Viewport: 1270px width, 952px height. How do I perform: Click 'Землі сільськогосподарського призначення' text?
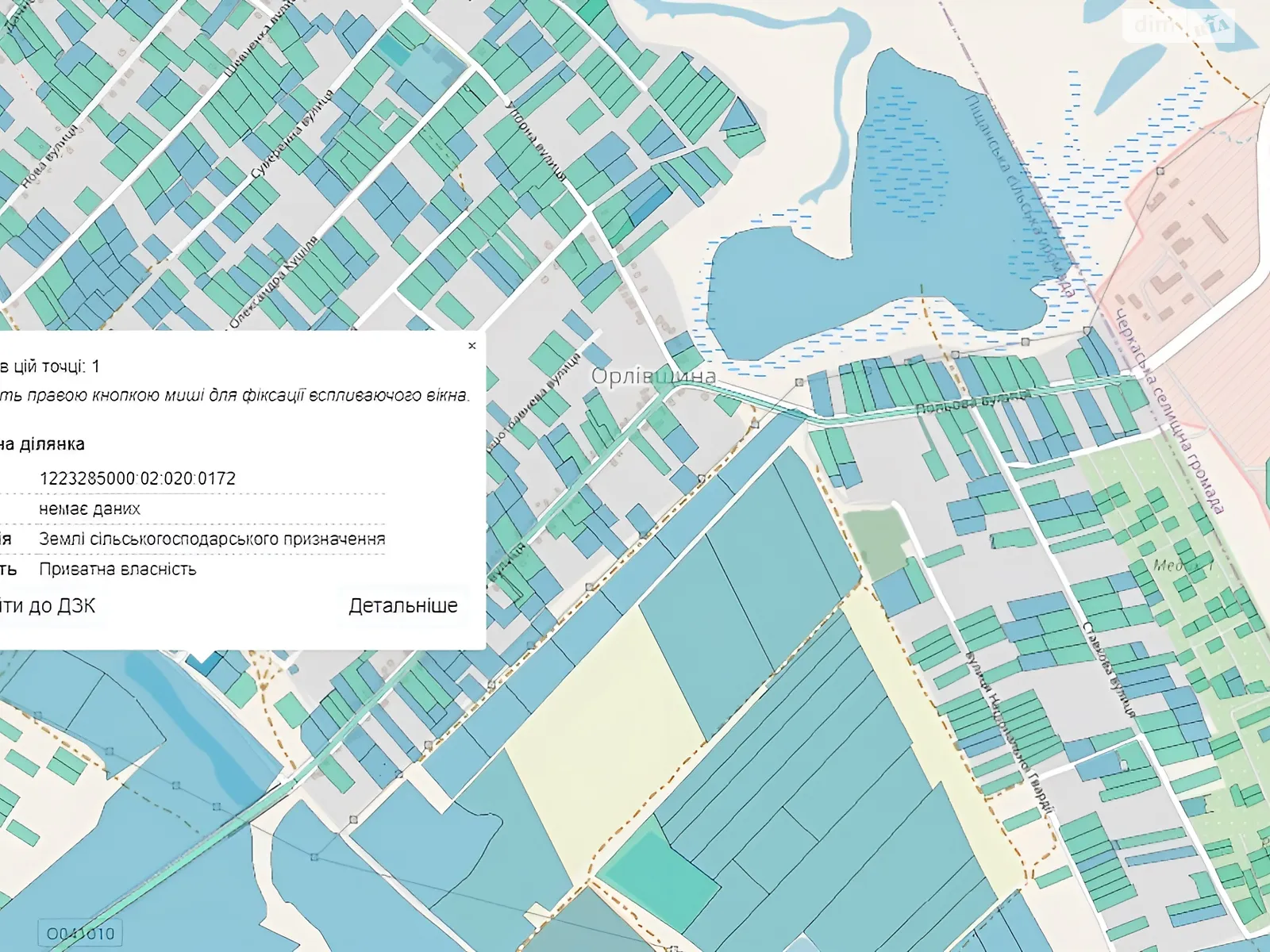coord(212,539)
